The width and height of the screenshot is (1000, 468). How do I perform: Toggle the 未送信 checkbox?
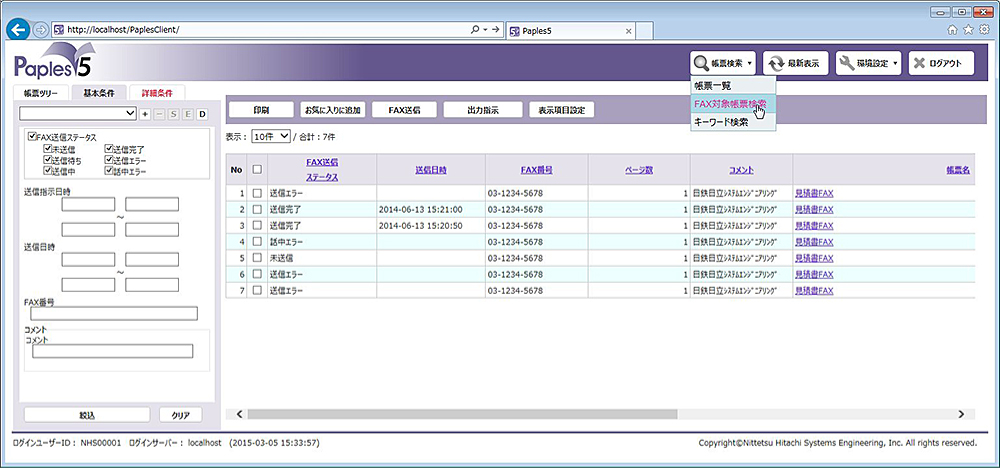point(47,149)
